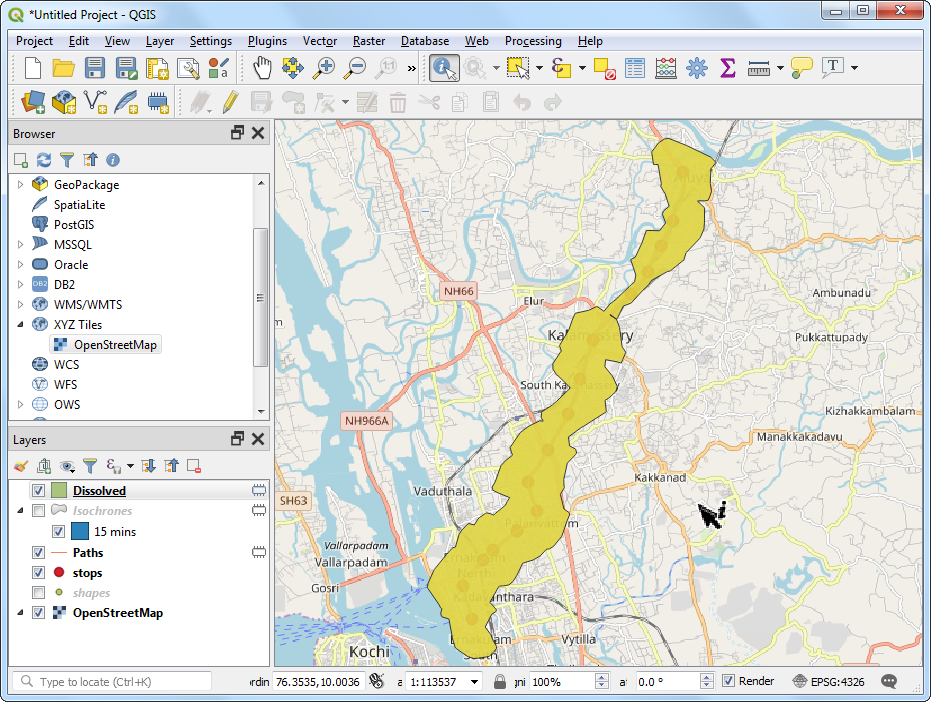Open the attribute table icon

(x=635, y=68)
